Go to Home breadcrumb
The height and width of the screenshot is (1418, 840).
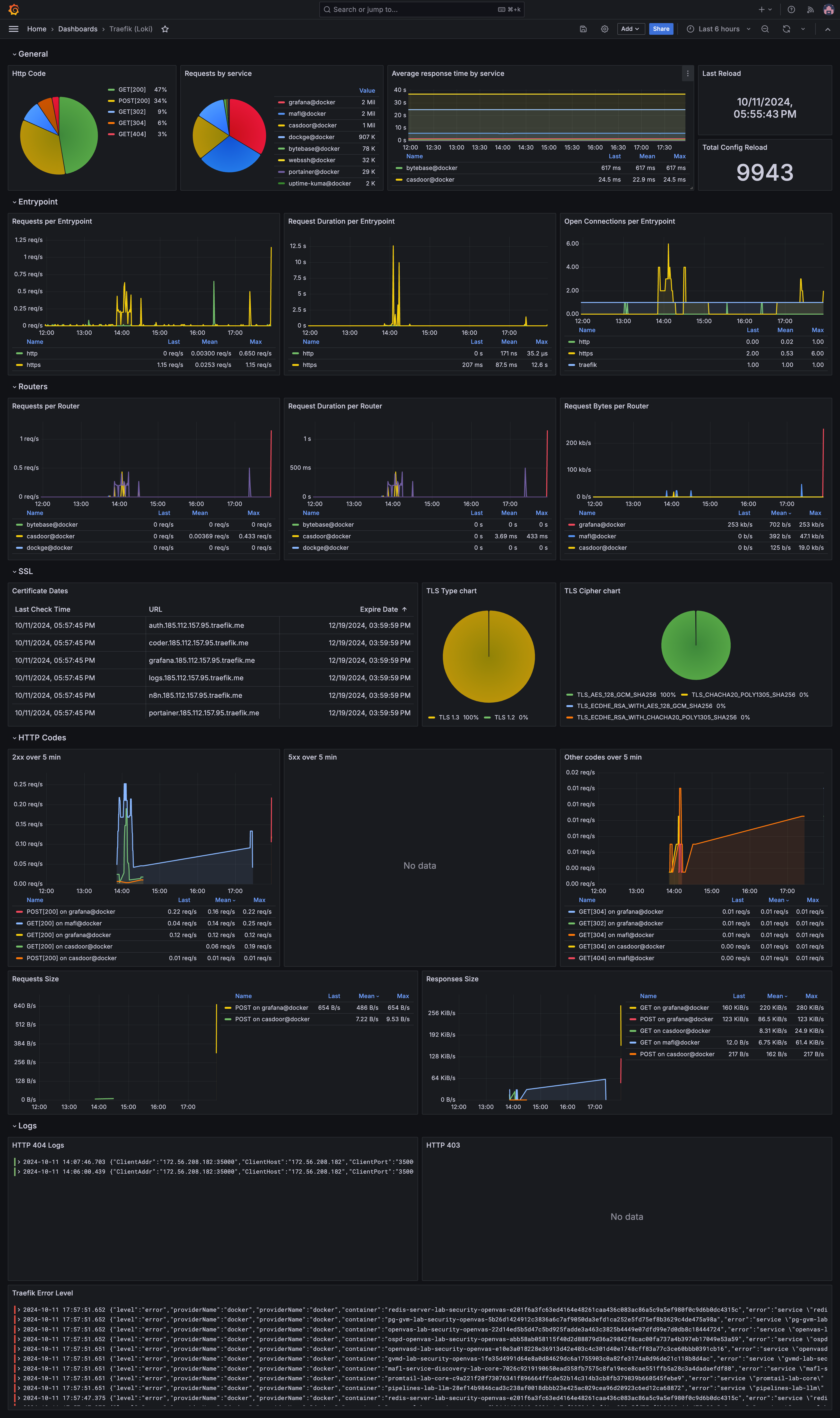pos(37,29)
